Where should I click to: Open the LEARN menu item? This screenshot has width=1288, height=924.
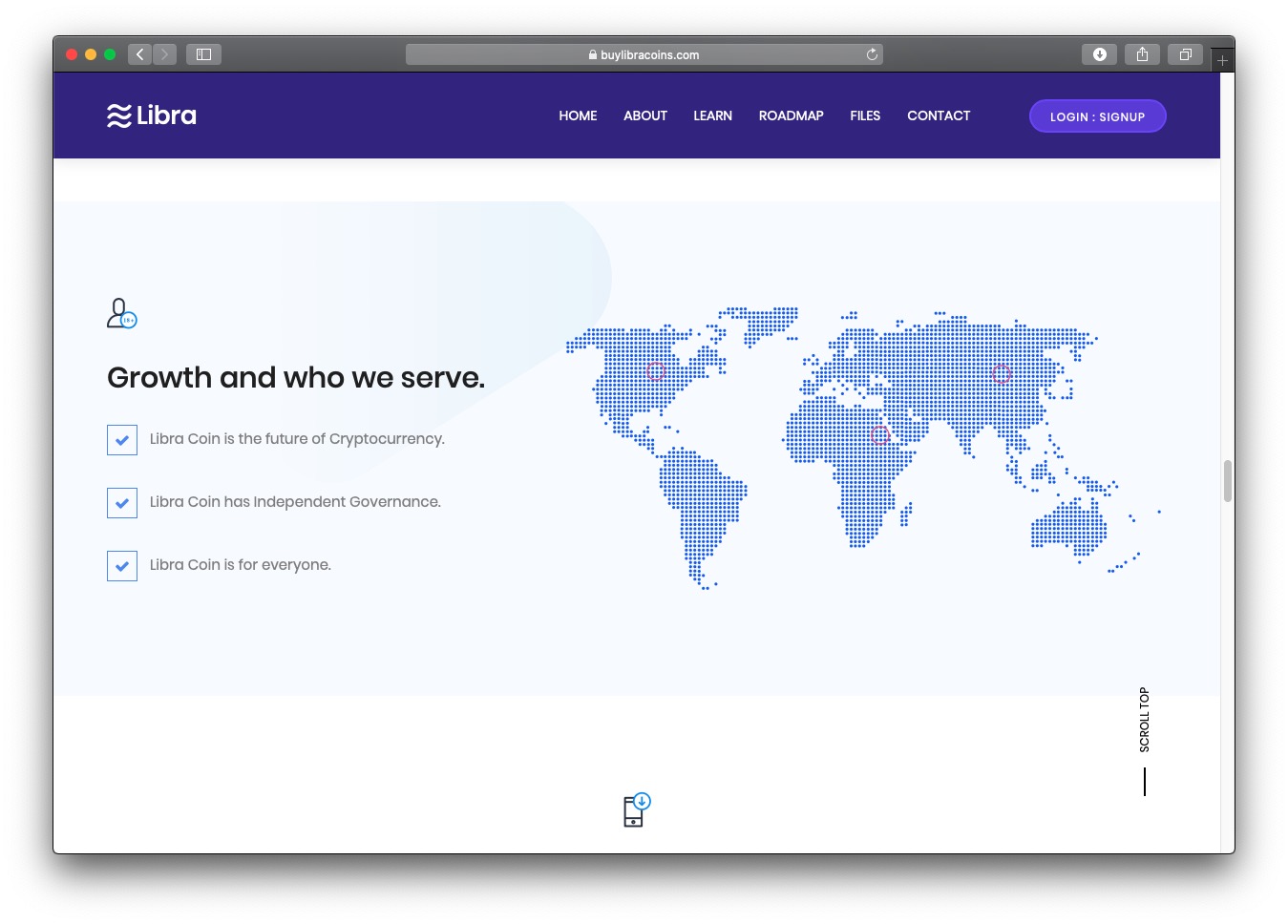713,115
